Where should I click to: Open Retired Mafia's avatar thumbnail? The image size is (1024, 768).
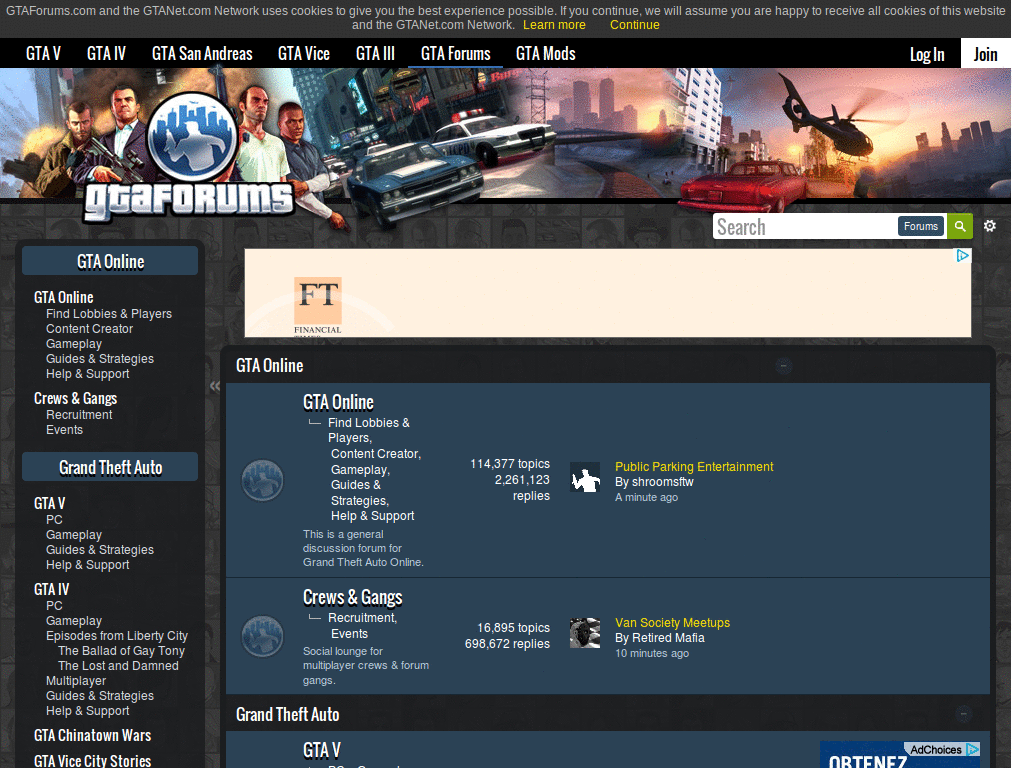585,632
